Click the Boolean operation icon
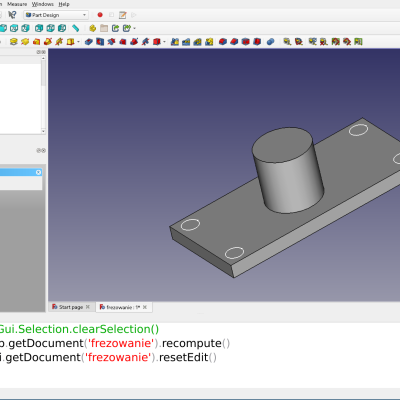This screenshot has height=400, width=400. coord(271,42)
